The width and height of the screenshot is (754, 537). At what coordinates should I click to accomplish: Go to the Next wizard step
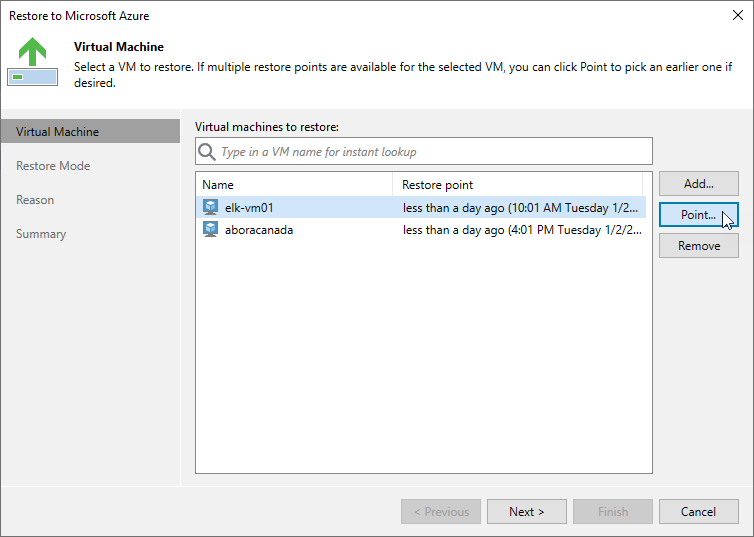coord(526,512)
